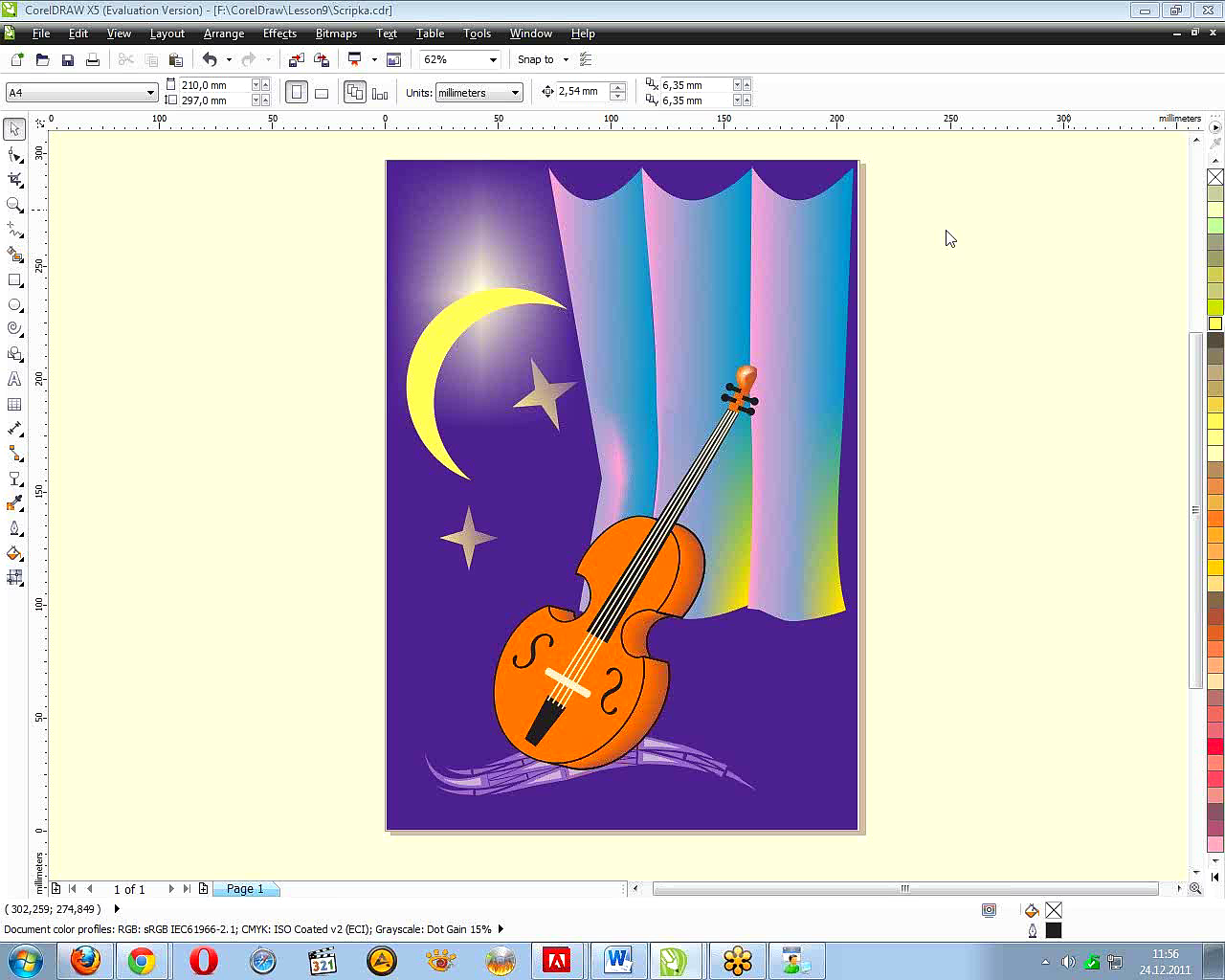Select the Crop tool
This screenshot has height=980, width=1225.
pyautogui.click(x=14, y=179)
